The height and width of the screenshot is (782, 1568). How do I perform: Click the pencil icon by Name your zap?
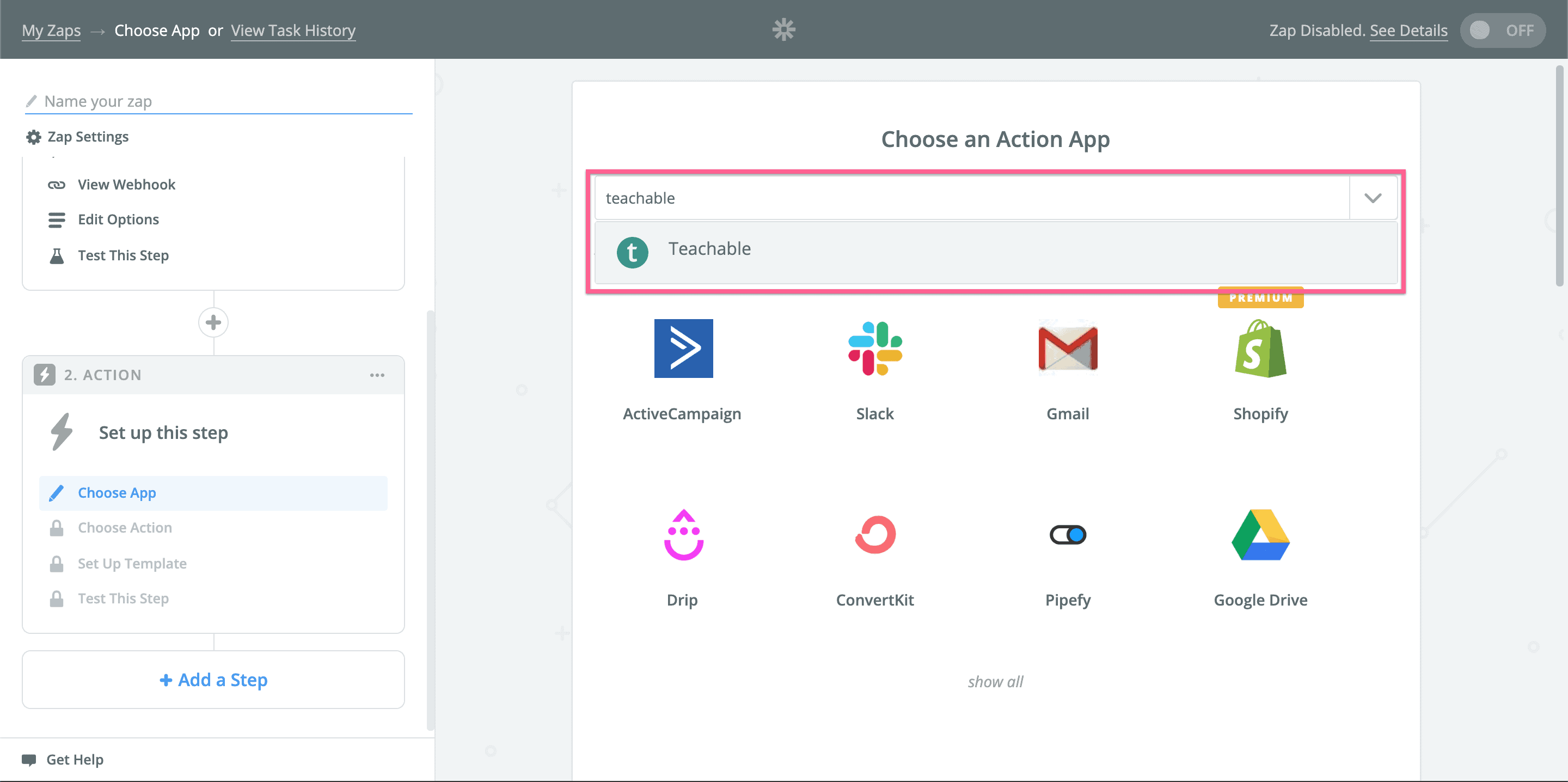[x=32, y=101]
